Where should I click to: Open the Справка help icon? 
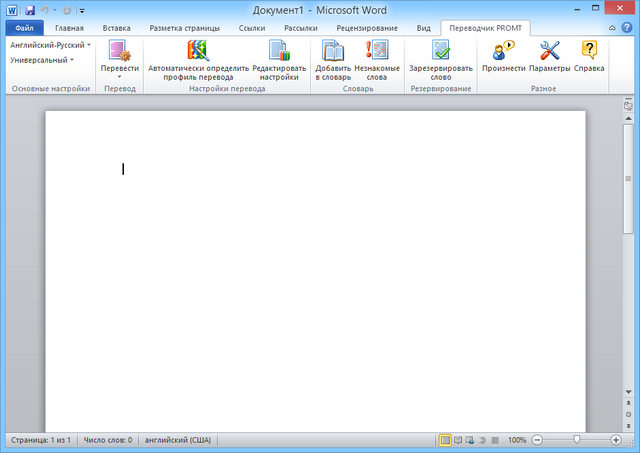coord(589,52)
